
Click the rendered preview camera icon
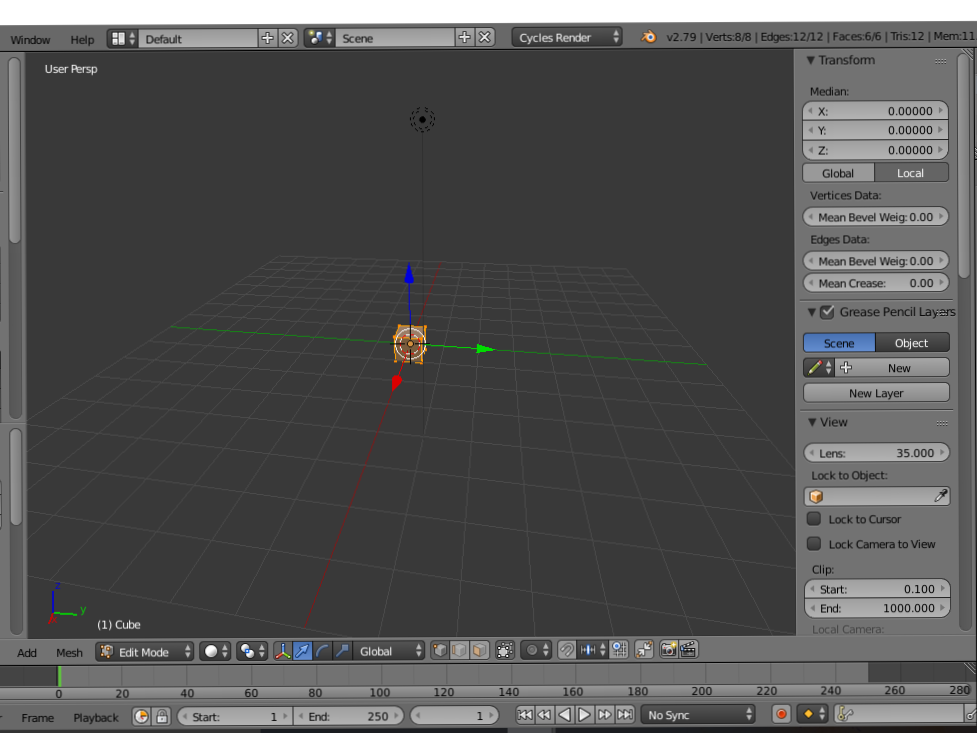(x=668, y=650)
